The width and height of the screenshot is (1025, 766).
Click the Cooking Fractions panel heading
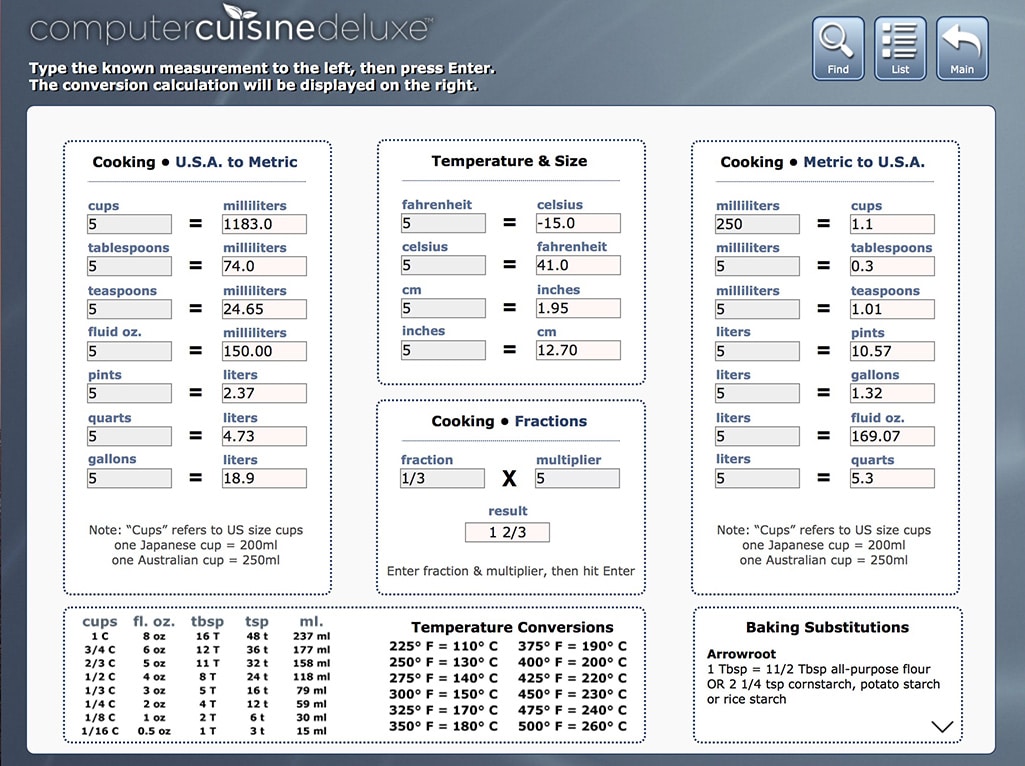509,422
